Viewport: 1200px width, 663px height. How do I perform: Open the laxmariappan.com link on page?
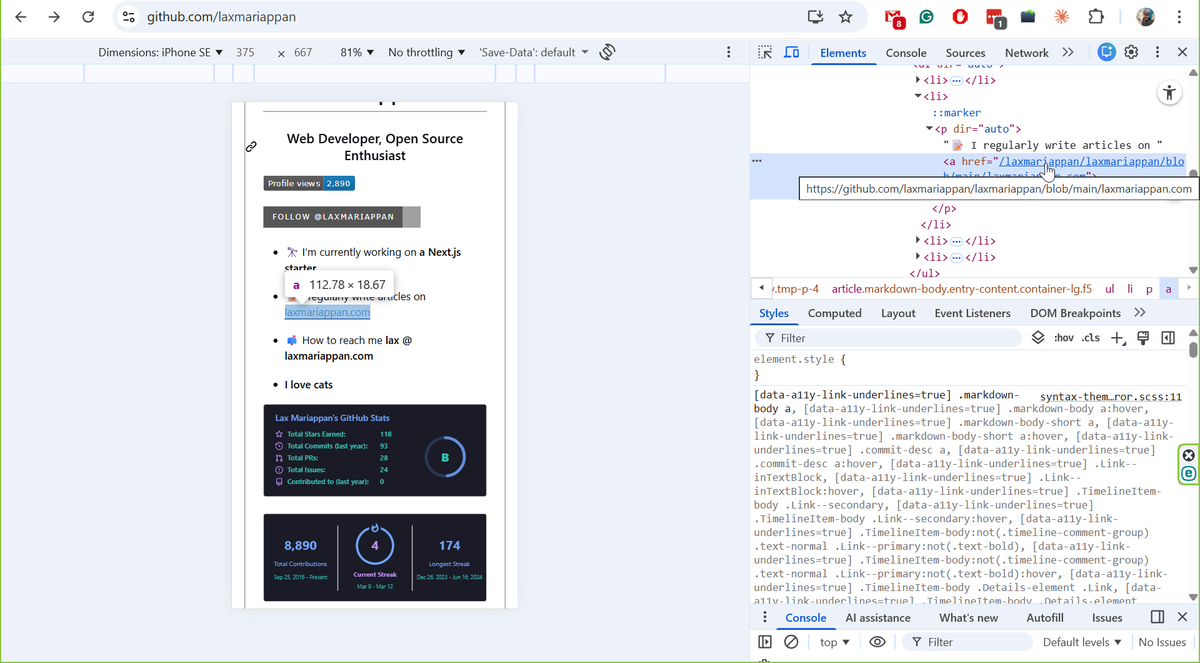(327, 312)
